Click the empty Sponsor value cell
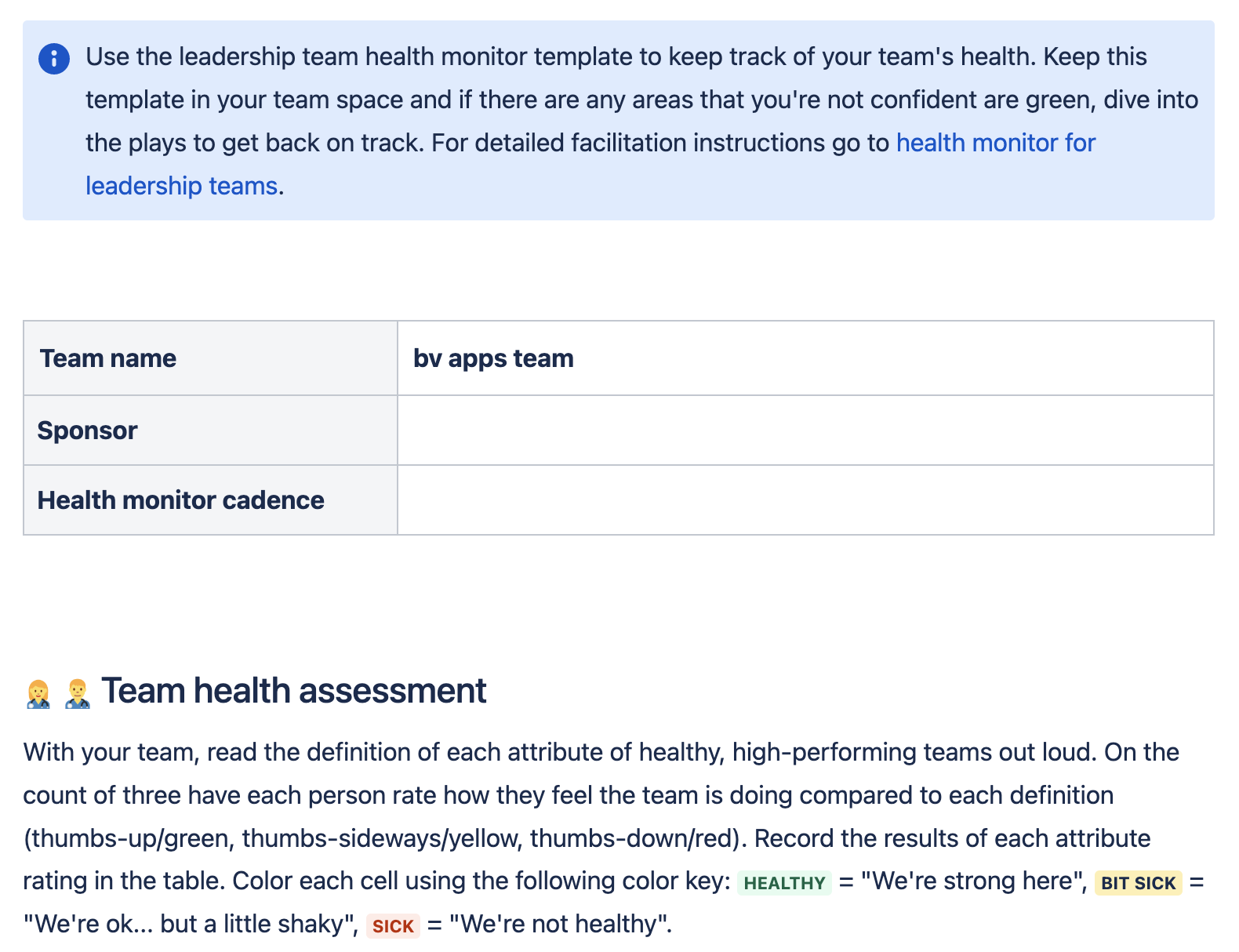Screen dimensions: 1239x952 (x=805, y=431)
